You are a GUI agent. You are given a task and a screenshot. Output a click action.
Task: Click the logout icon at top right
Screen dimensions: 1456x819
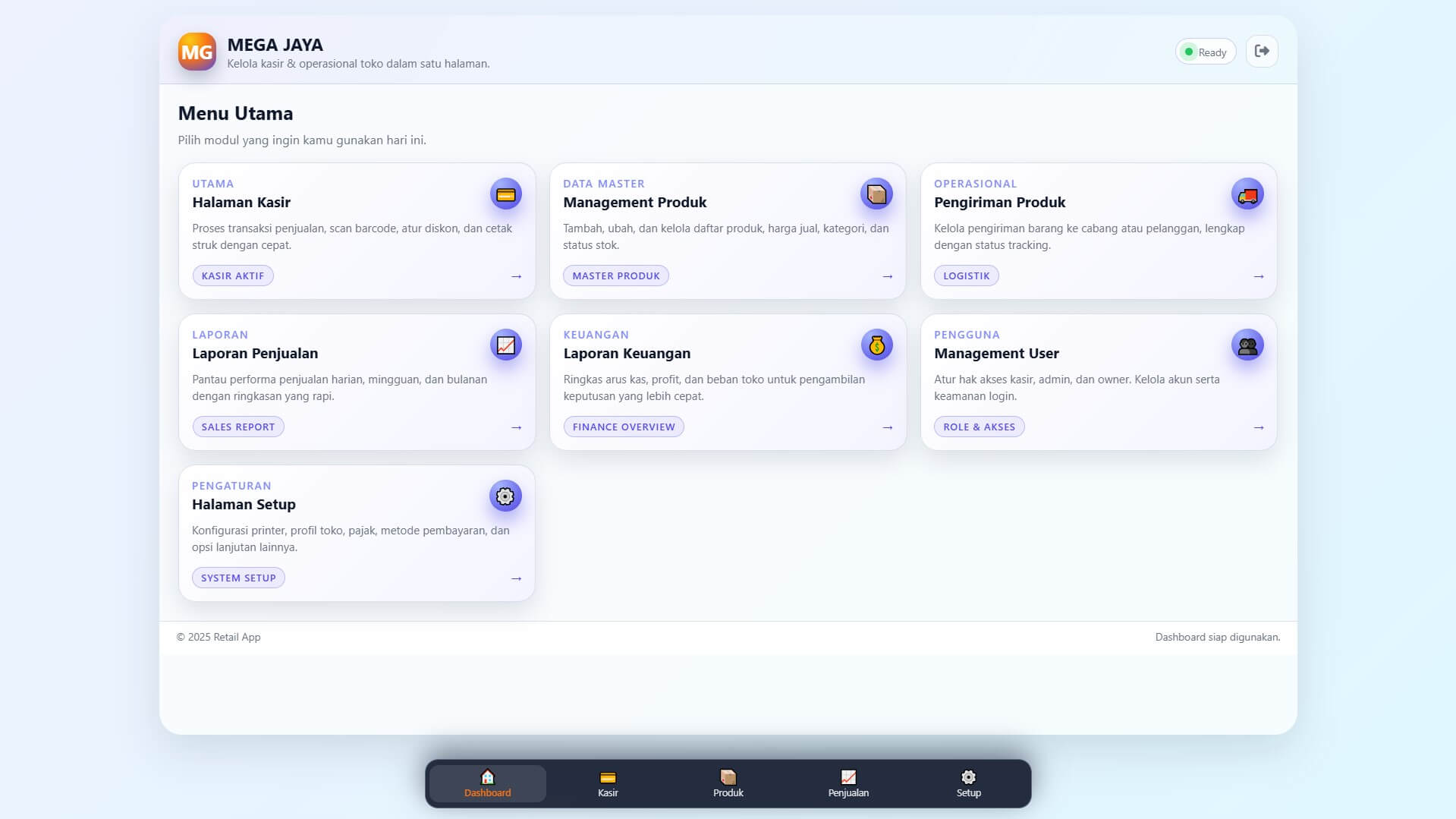pyautogui.click(x=1262, y=50)
